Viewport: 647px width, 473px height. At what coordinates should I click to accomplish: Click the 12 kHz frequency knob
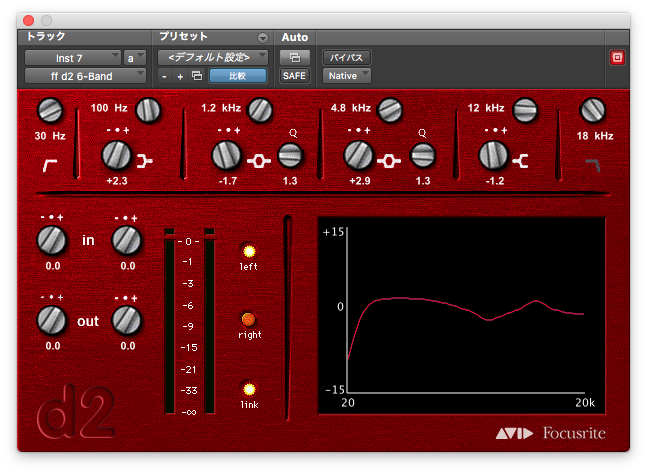point(525,110)
